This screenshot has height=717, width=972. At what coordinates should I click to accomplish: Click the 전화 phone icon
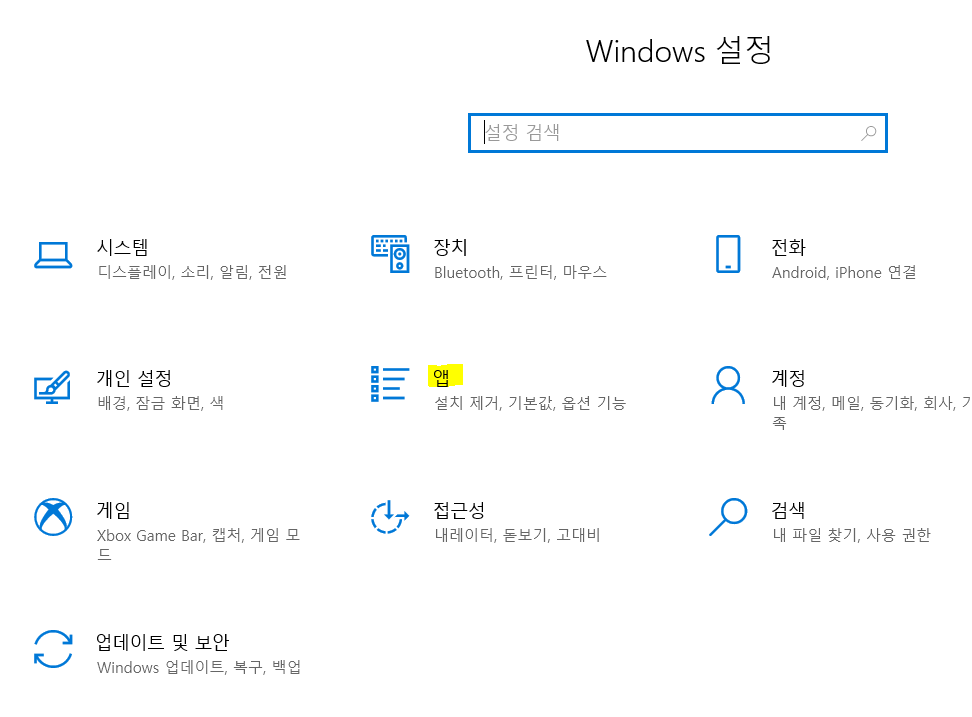728,253
